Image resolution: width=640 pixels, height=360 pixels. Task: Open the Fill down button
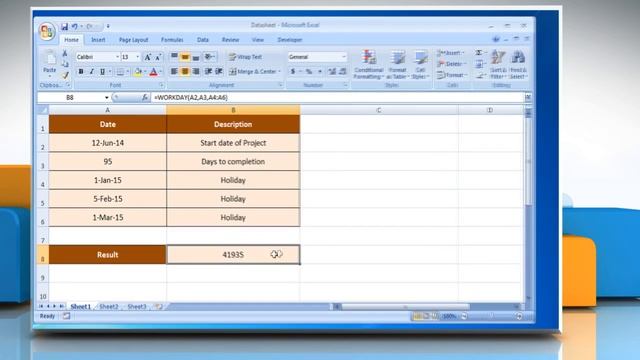point(479,64)
